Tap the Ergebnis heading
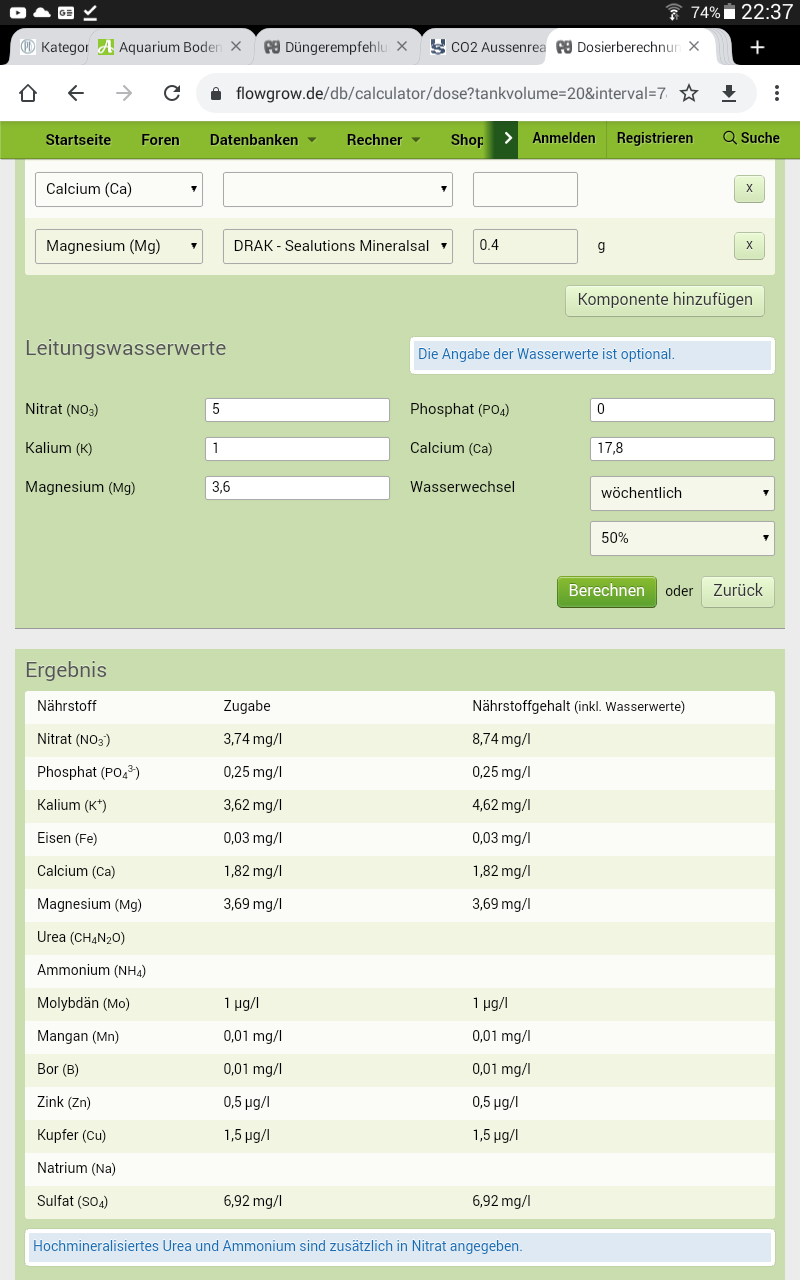The width and height of the screenshot is (800, 1280). (66, 670)
